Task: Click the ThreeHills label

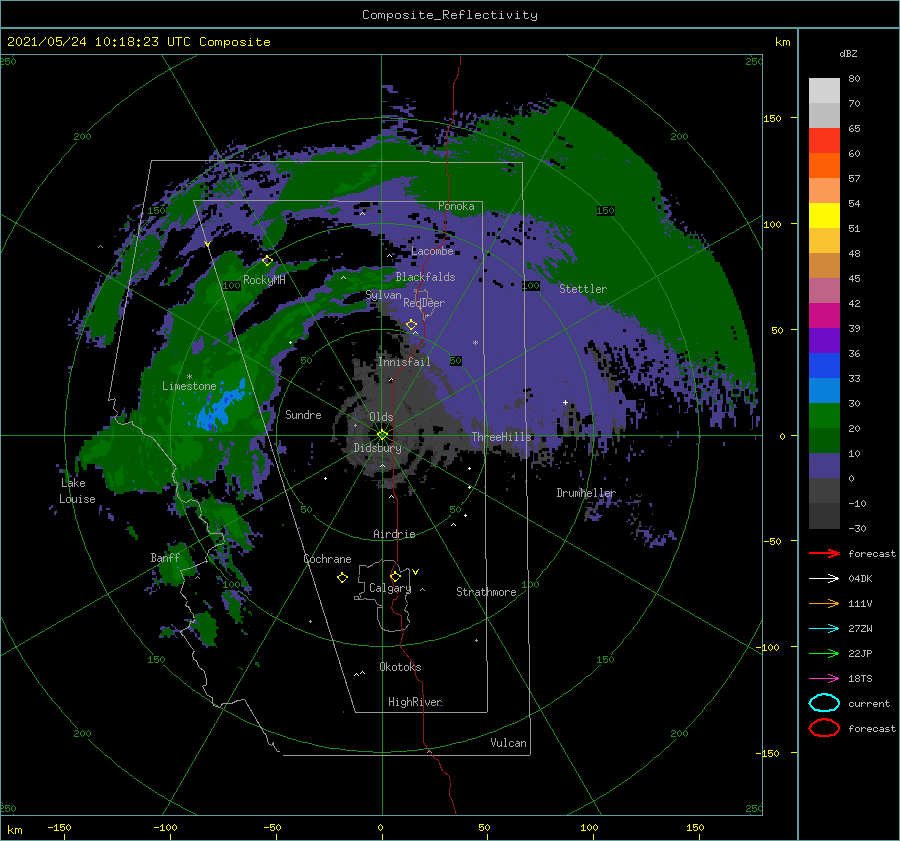Action: point(502,437)
